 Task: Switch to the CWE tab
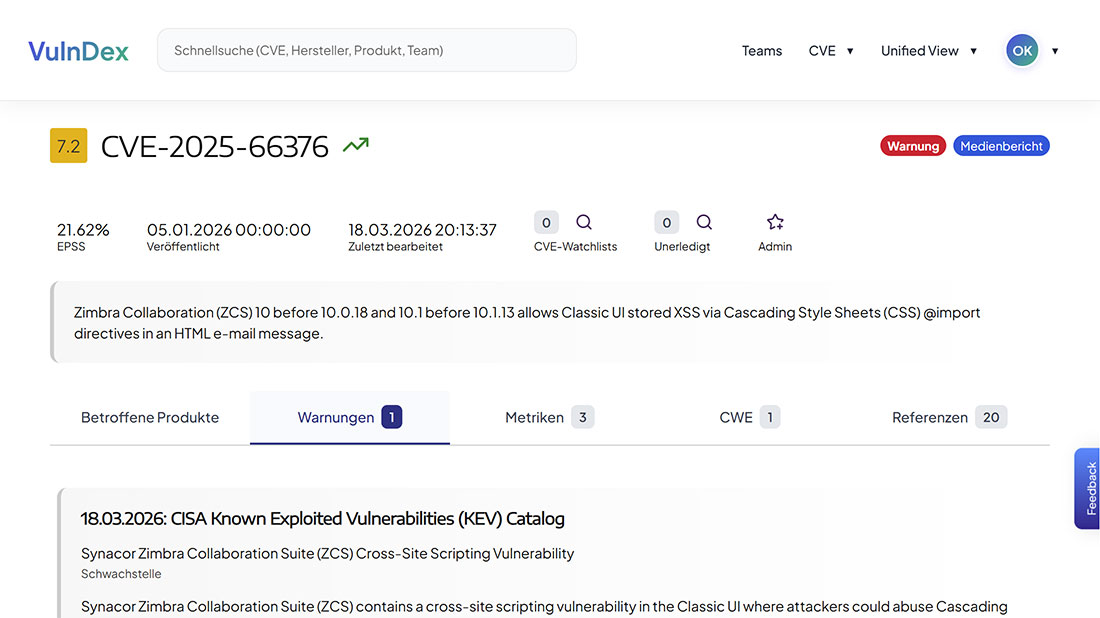click(749, 417)
